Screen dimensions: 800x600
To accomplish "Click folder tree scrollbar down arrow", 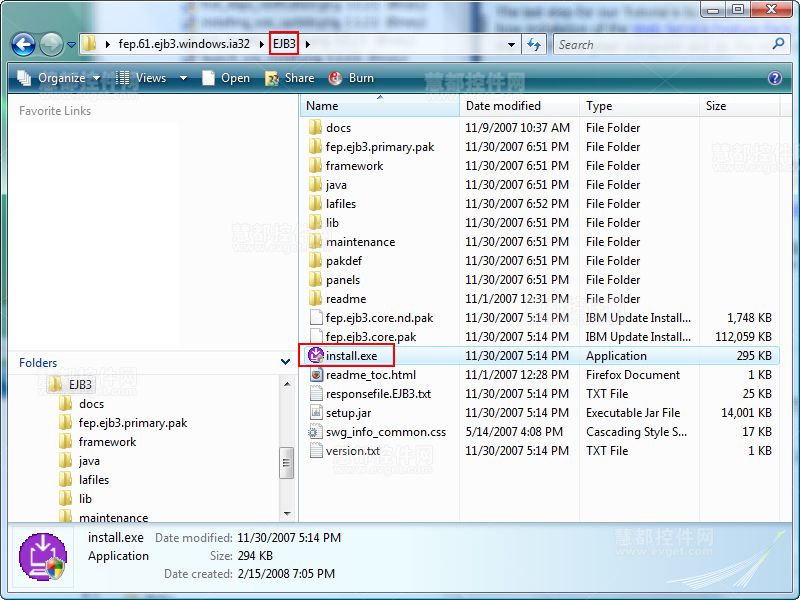I will point(287,513).
